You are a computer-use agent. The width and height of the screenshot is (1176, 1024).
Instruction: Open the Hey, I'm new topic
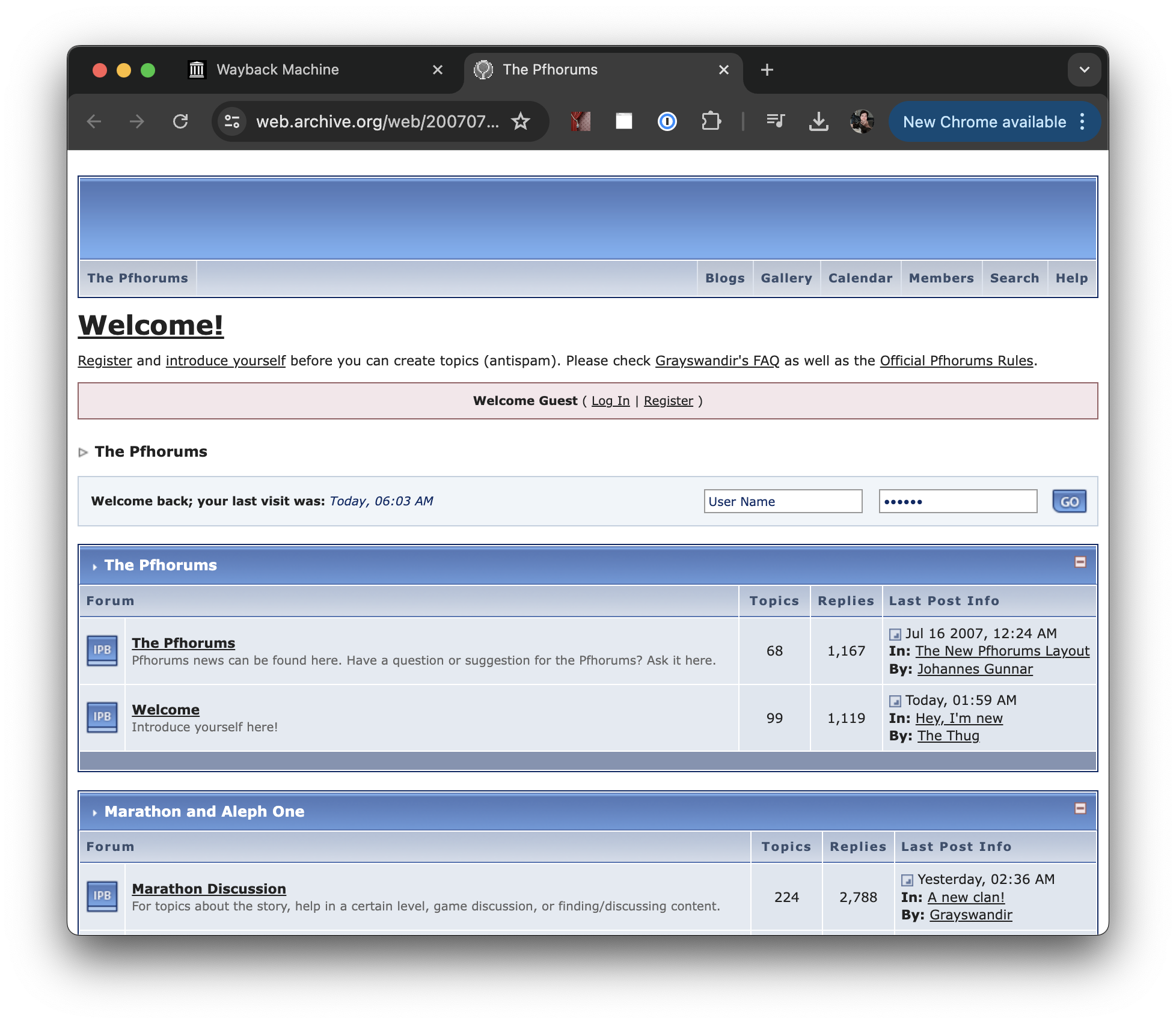[959, 718]
